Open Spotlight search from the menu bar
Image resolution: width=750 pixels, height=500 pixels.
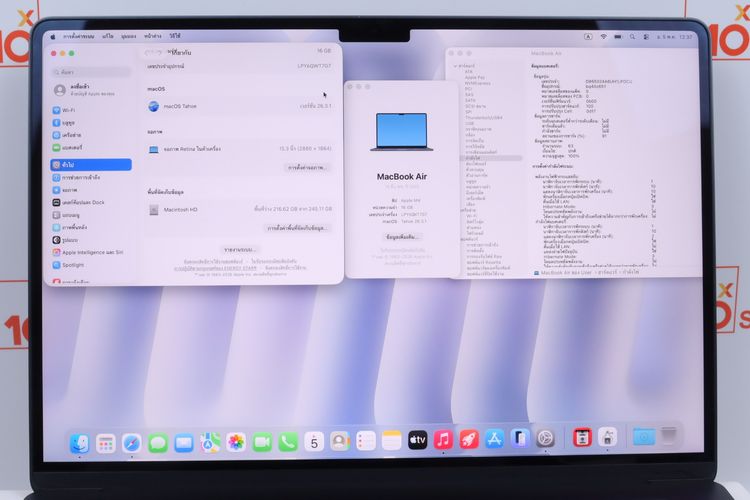(632, 36)
